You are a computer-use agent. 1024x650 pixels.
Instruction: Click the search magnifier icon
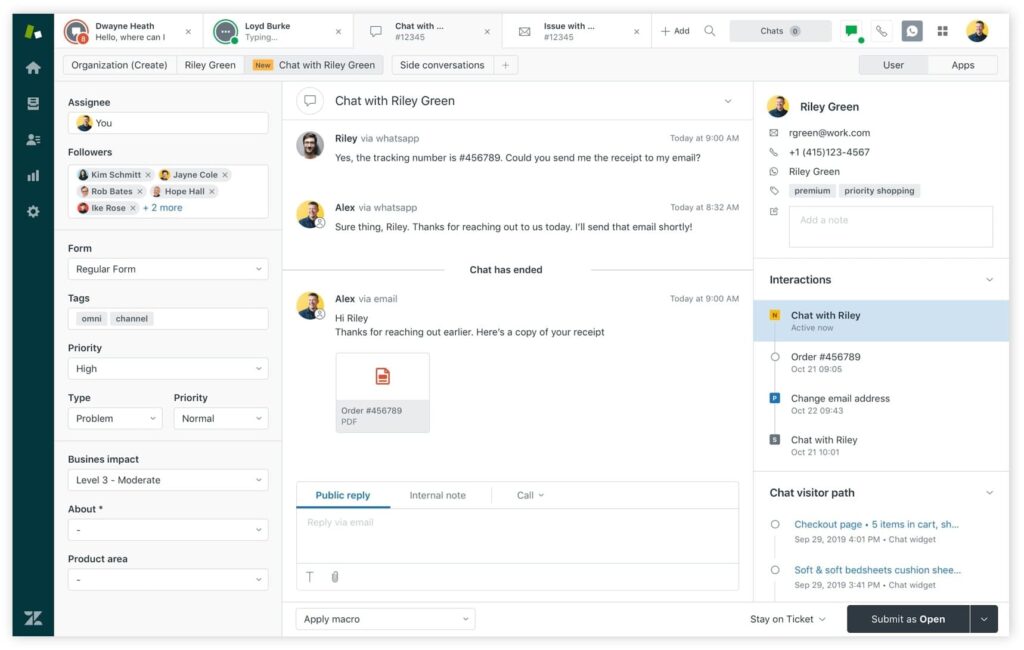709,31
